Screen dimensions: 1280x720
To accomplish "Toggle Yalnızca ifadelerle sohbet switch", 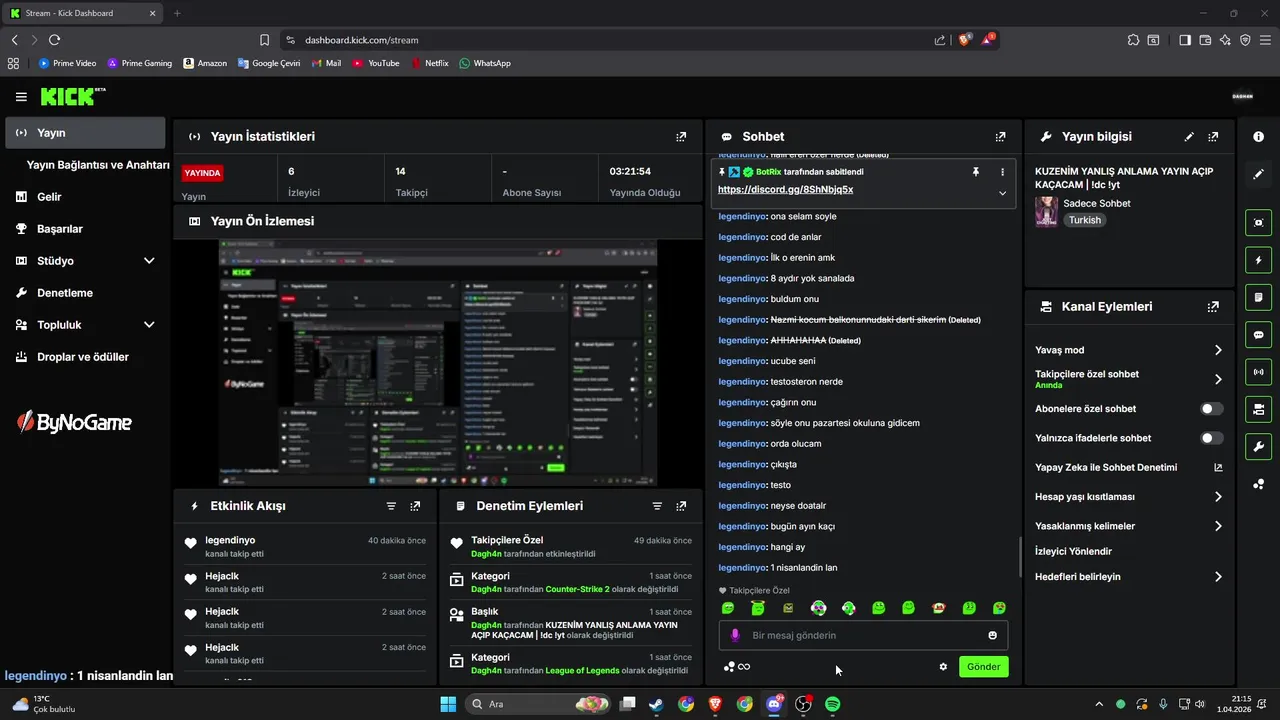I will (x=1211, y=438).
